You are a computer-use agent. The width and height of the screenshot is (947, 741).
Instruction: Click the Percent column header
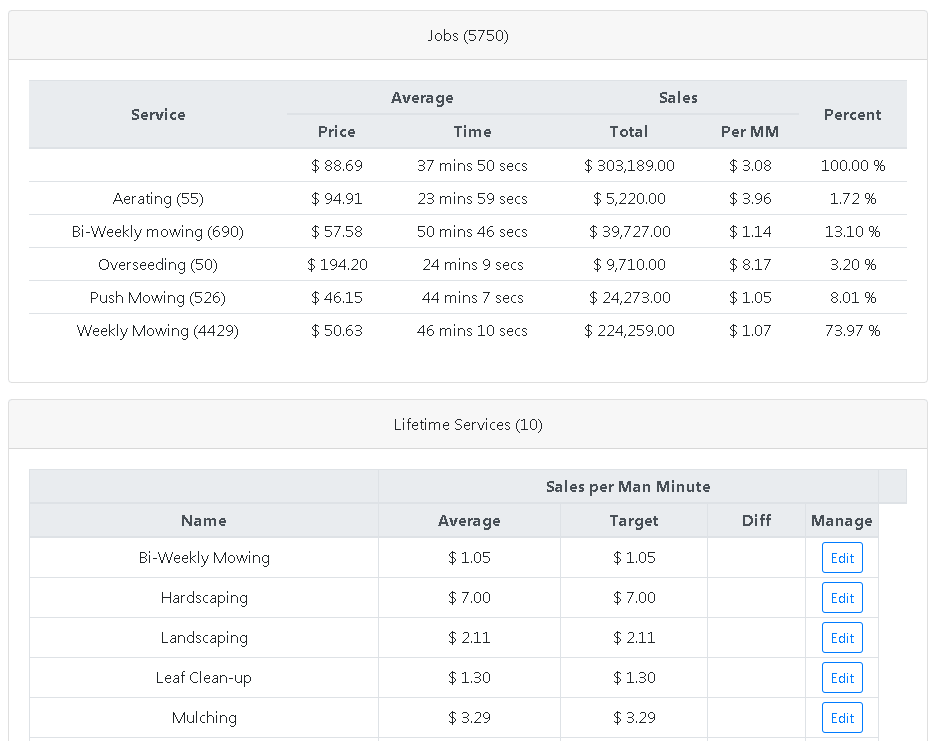[x=852, y=115]
